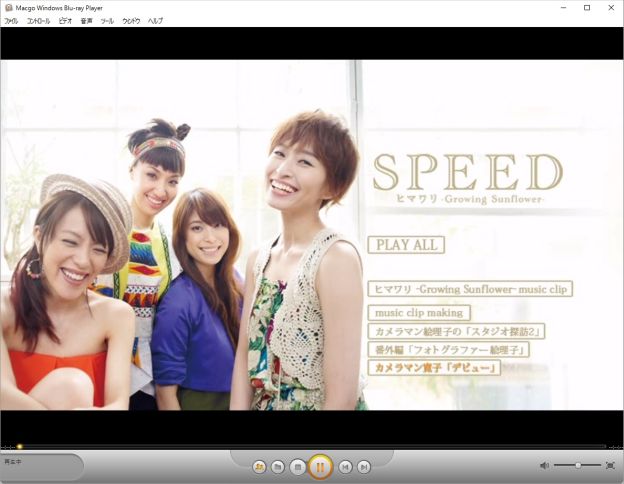Mute audio with the speaker icon

544,465
